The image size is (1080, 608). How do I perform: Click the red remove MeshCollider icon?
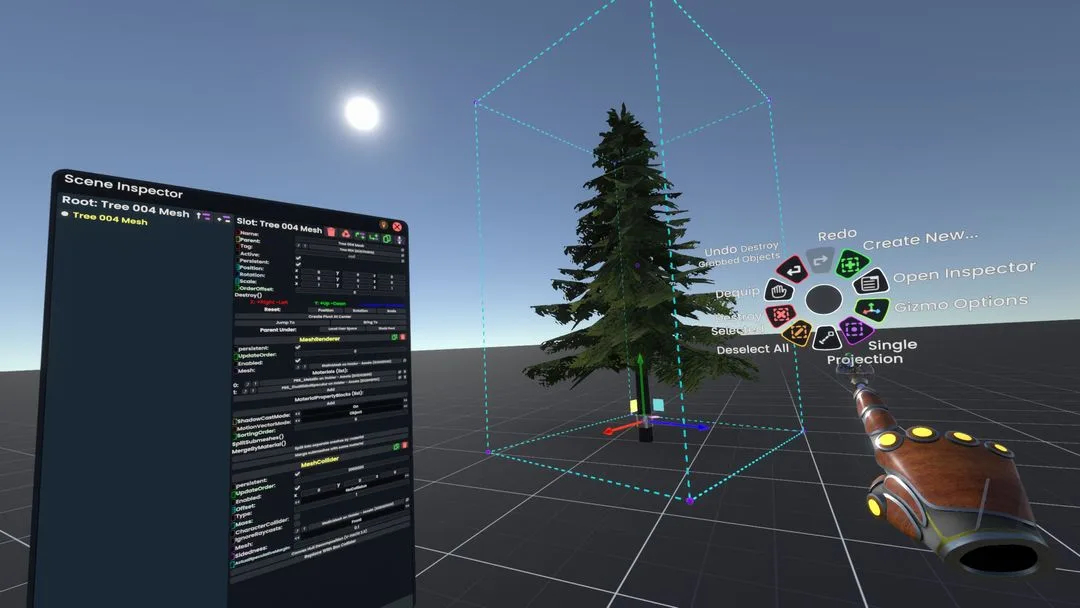point(405,445)
